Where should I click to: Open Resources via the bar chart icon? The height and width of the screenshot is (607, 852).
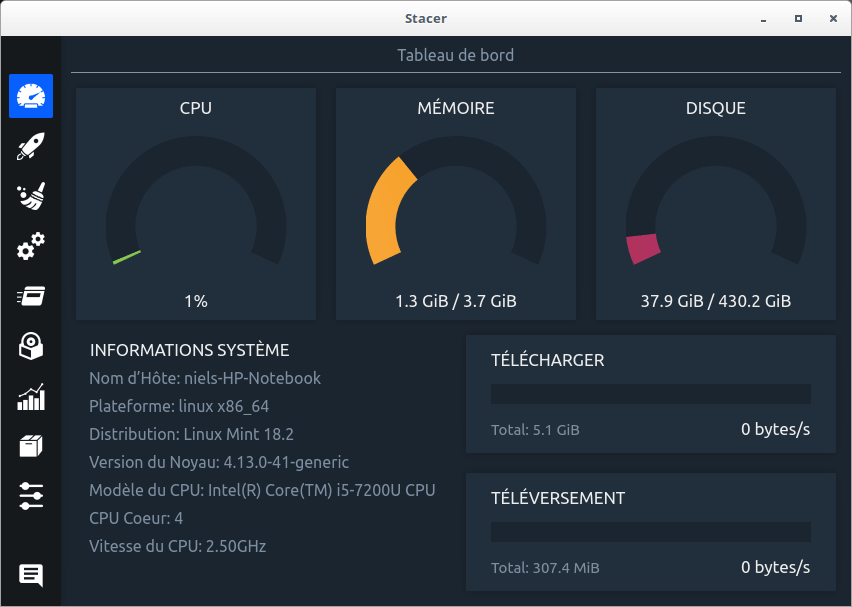click(31, 397)
